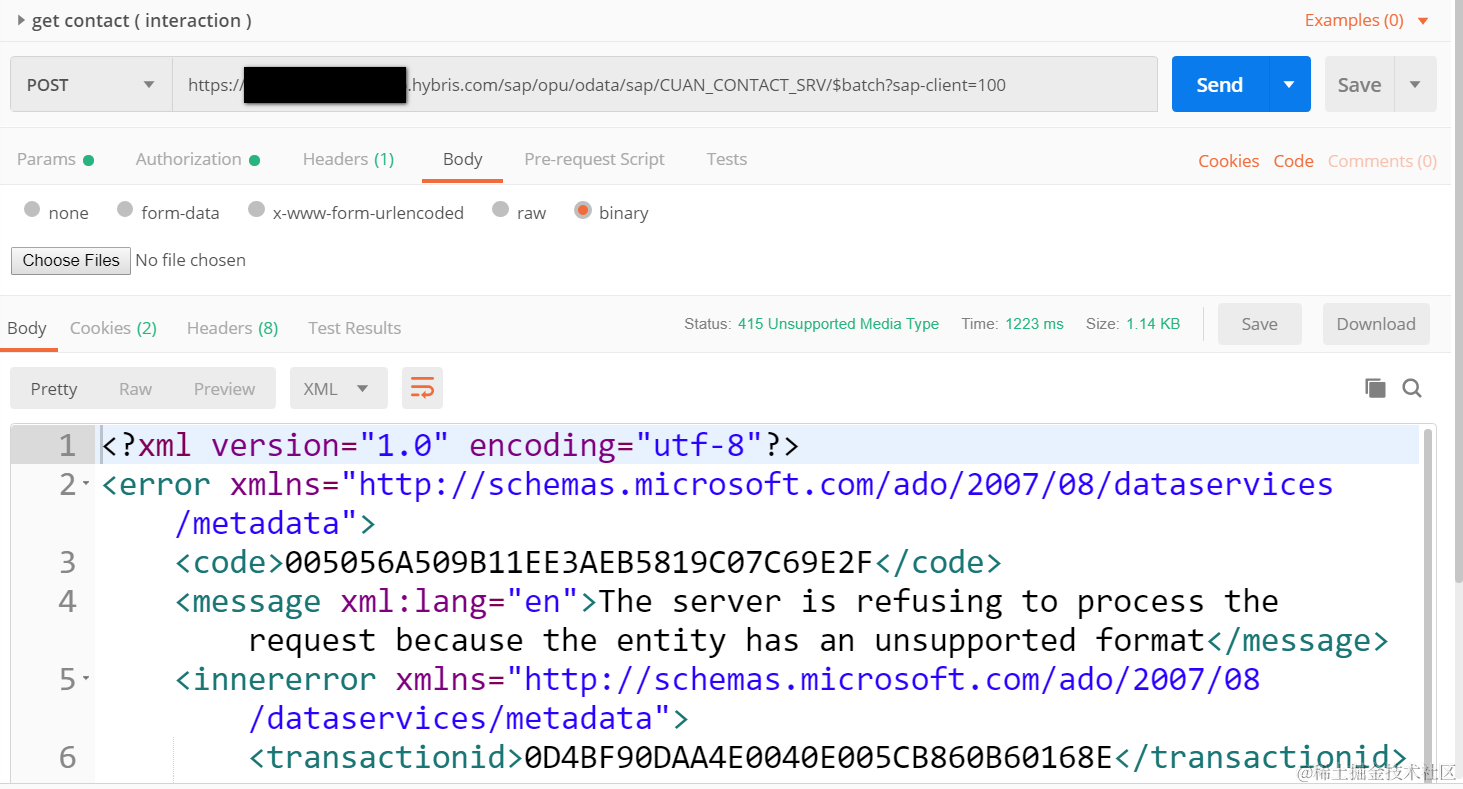Collapse line 2 error node fold arrow
The height and width of the screenshot is (789, 1463).
(86, 484)
